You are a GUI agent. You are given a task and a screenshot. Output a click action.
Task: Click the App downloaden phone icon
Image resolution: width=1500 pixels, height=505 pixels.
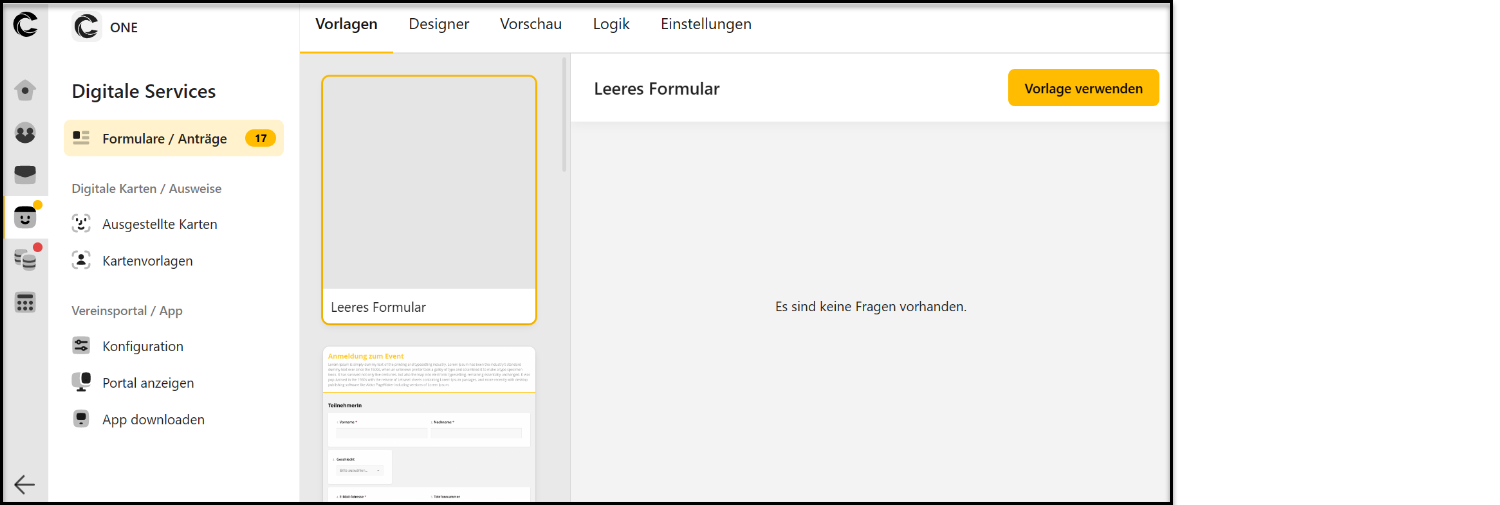click(x=81, y=419)
